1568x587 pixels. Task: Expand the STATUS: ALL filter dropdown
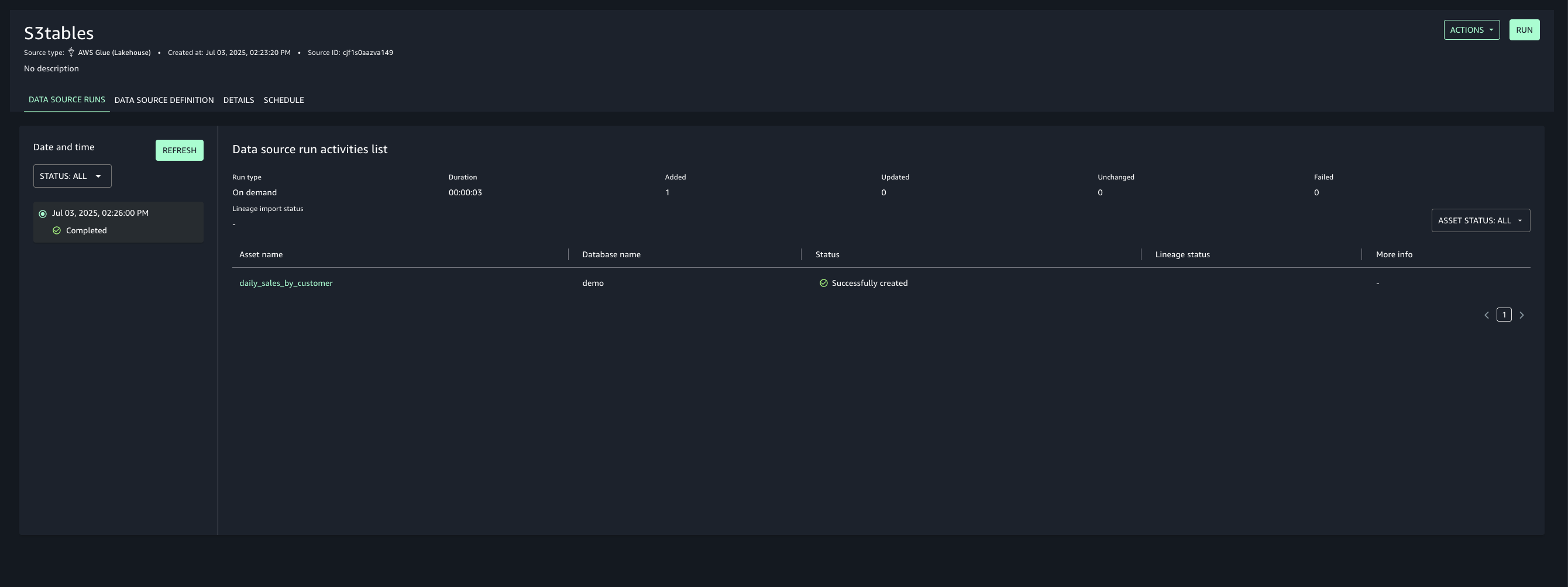[x=72, y=177]
